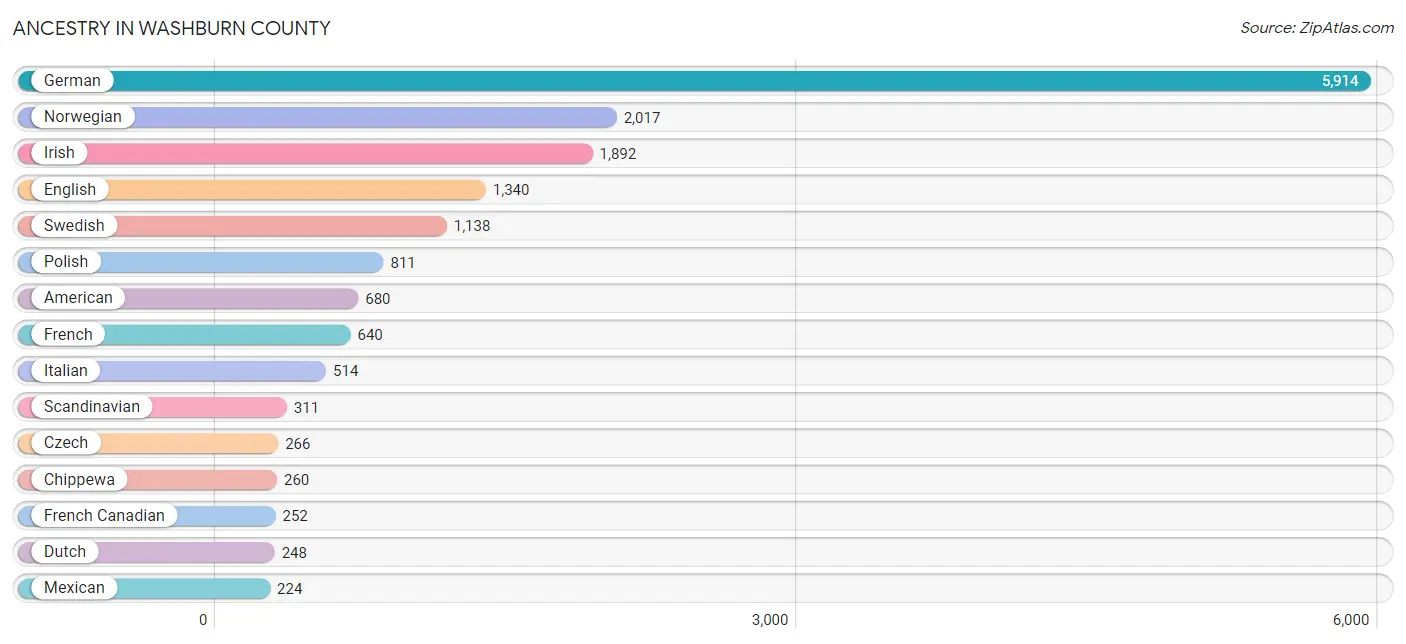Select the American value 680
1406x644 pixels.
(x=378, y=299)
